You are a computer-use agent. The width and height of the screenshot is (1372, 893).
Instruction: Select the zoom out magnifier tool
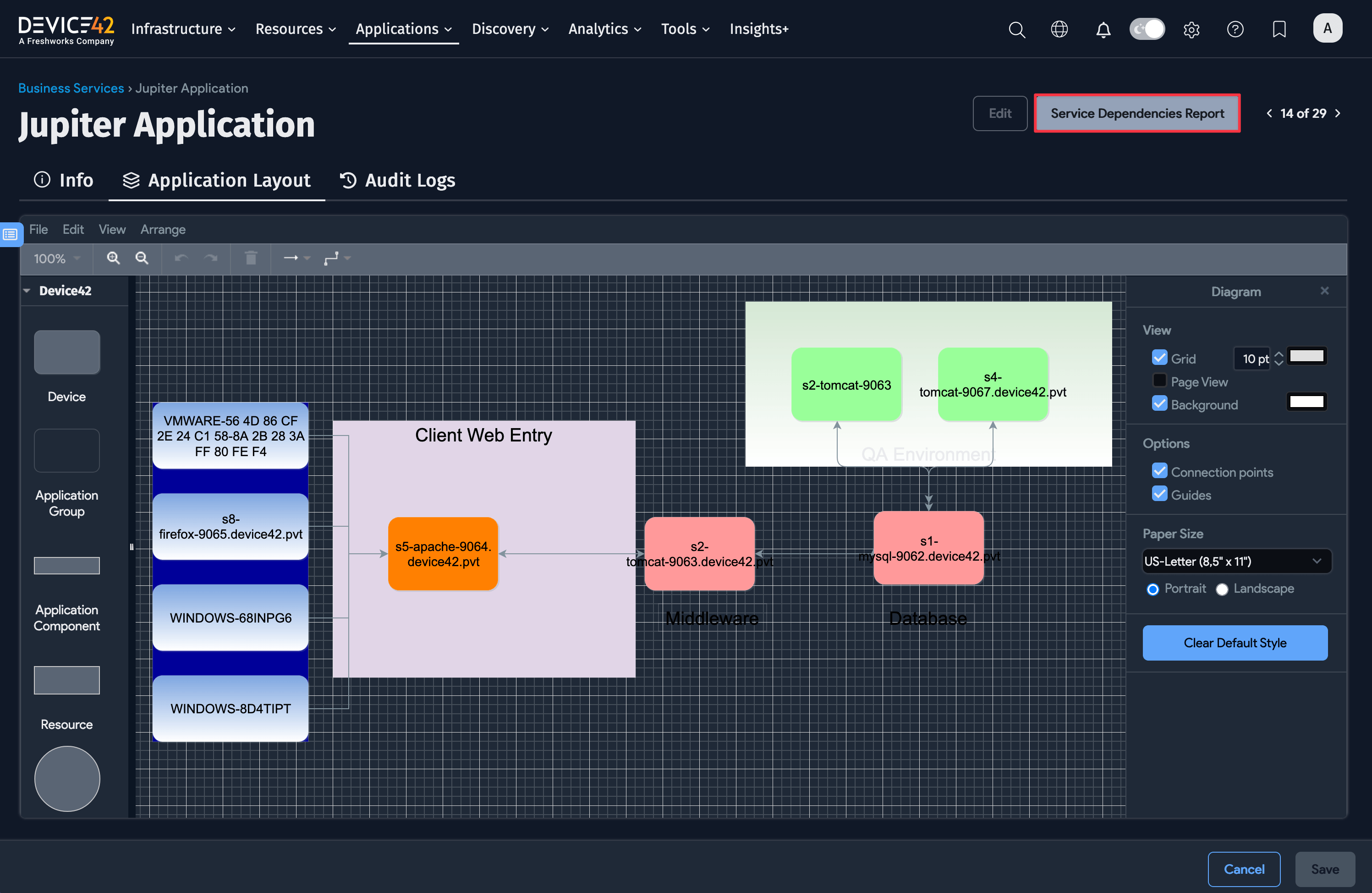[142, 258]
